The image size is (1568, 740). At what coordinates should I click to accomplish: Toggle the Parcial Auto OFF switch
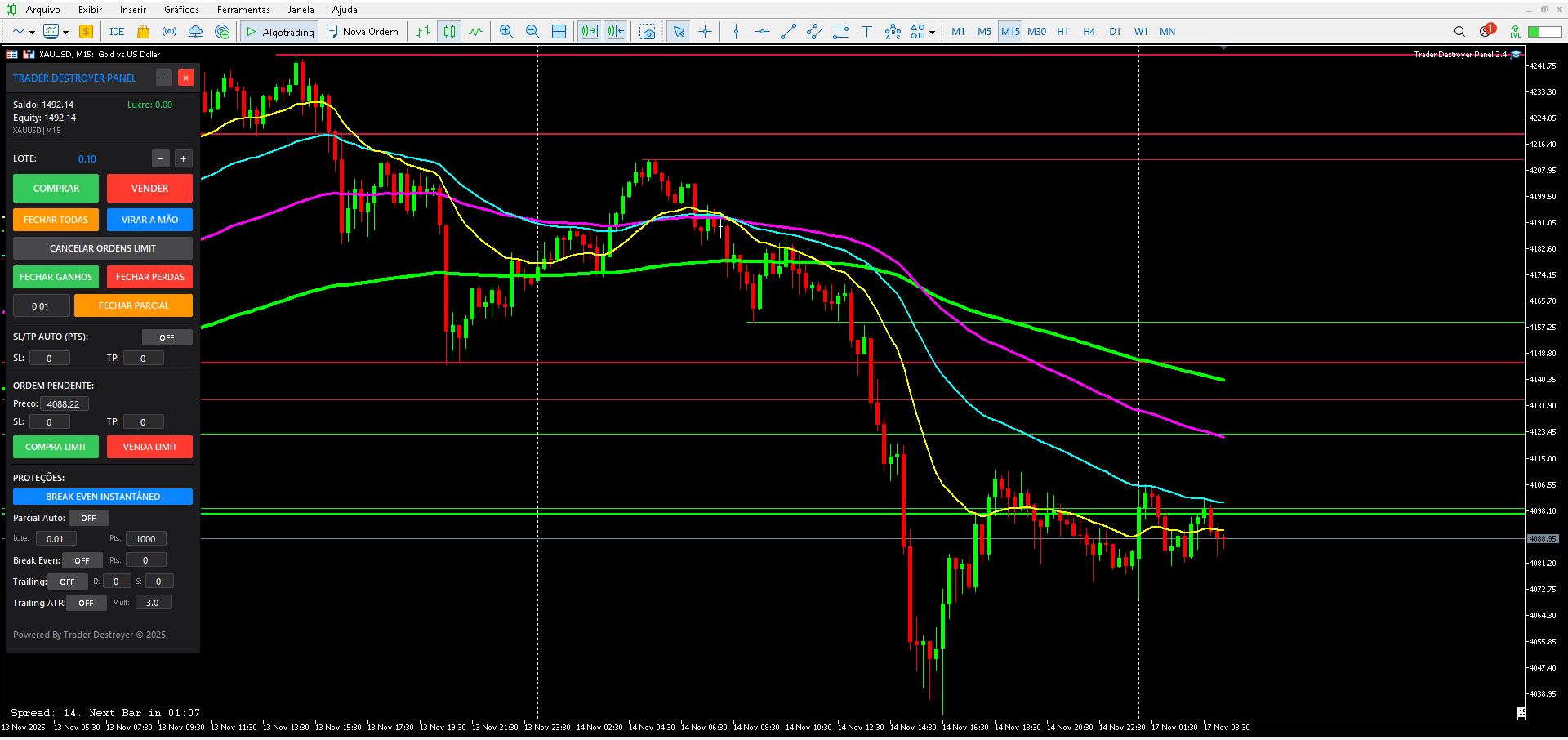(88, 518)
